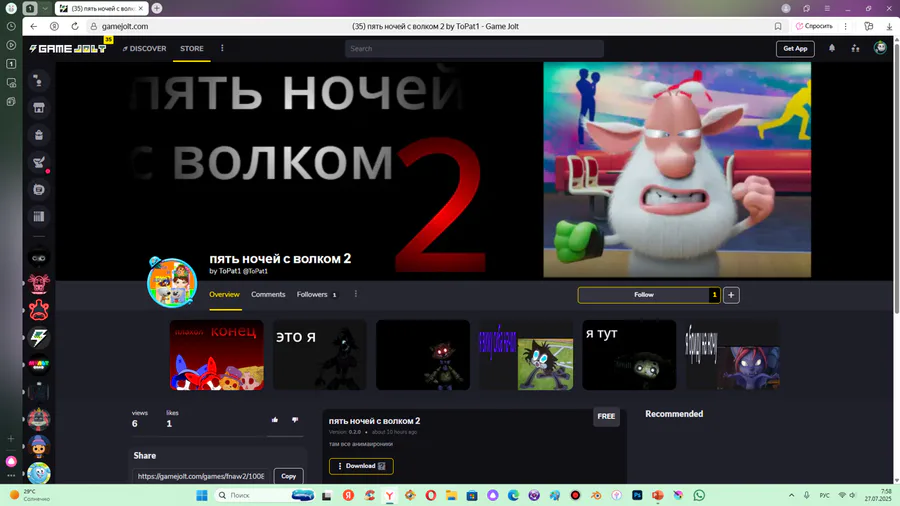The height and width of the screenshot is (506, 900).
Task: Open the pink Freddy community icon in sidebar
Action: (39, 283)
